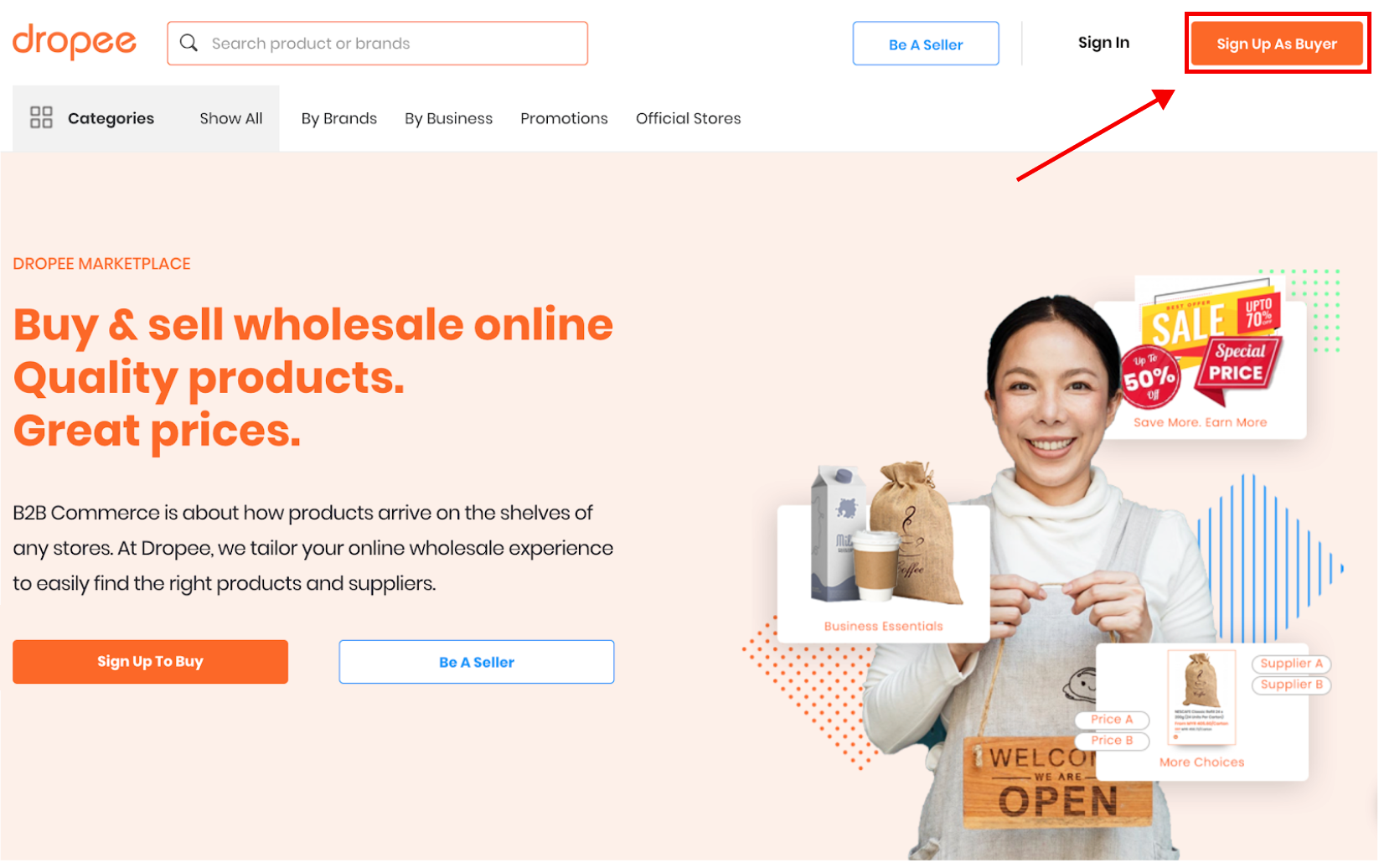The width and height of the screenshot is (1379, 868).
Task: Click the Sign Up To Buy button
Action: tap(150, 662)
